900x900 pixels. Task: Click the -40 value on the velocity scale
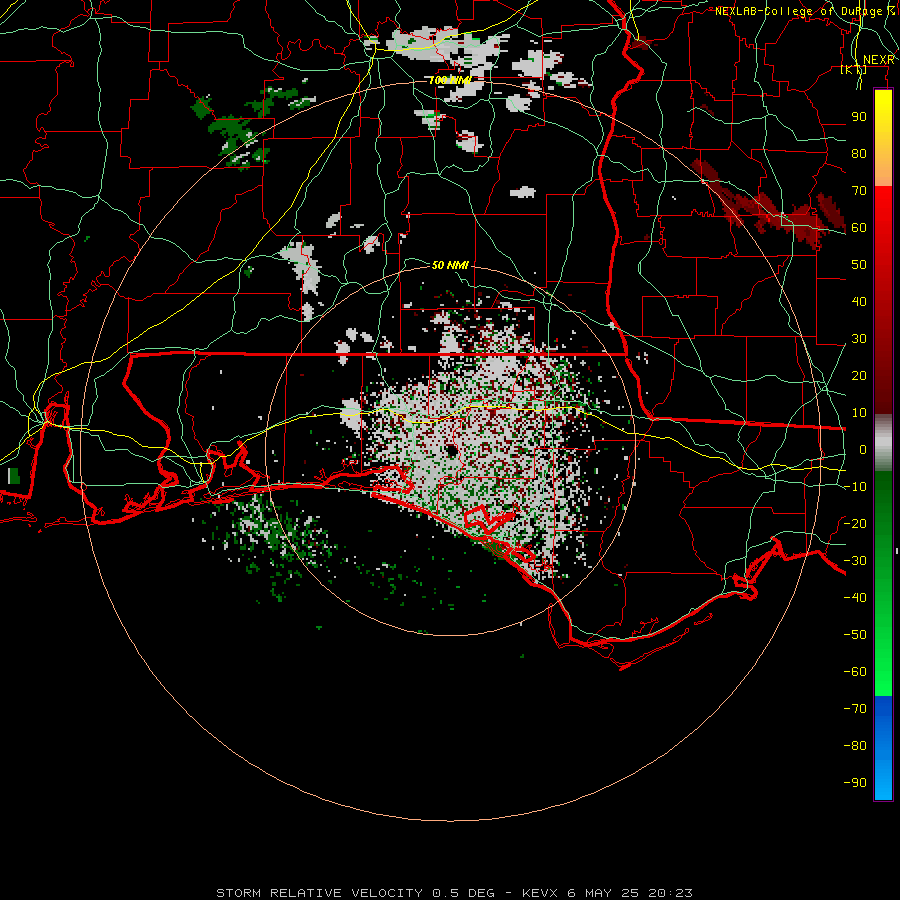[x=855, y=598]
